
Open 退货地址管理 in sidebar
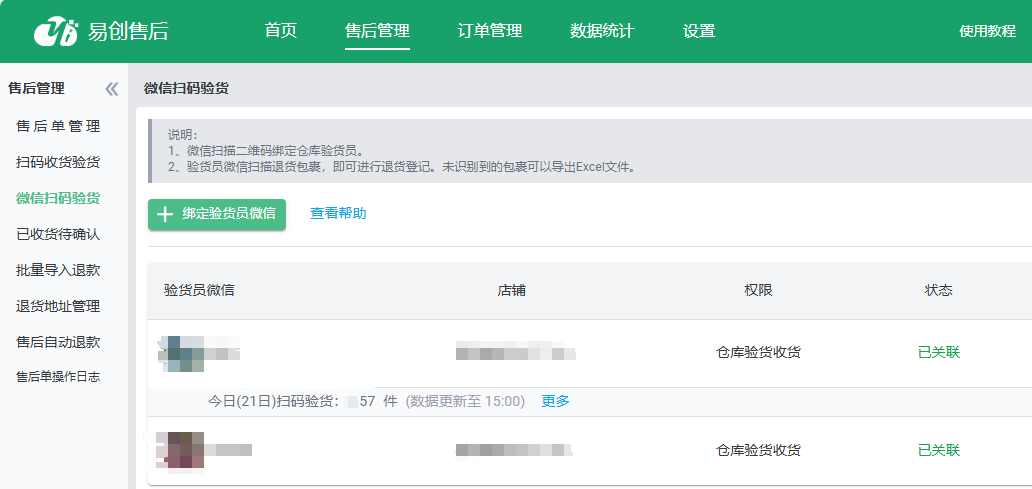58,306
